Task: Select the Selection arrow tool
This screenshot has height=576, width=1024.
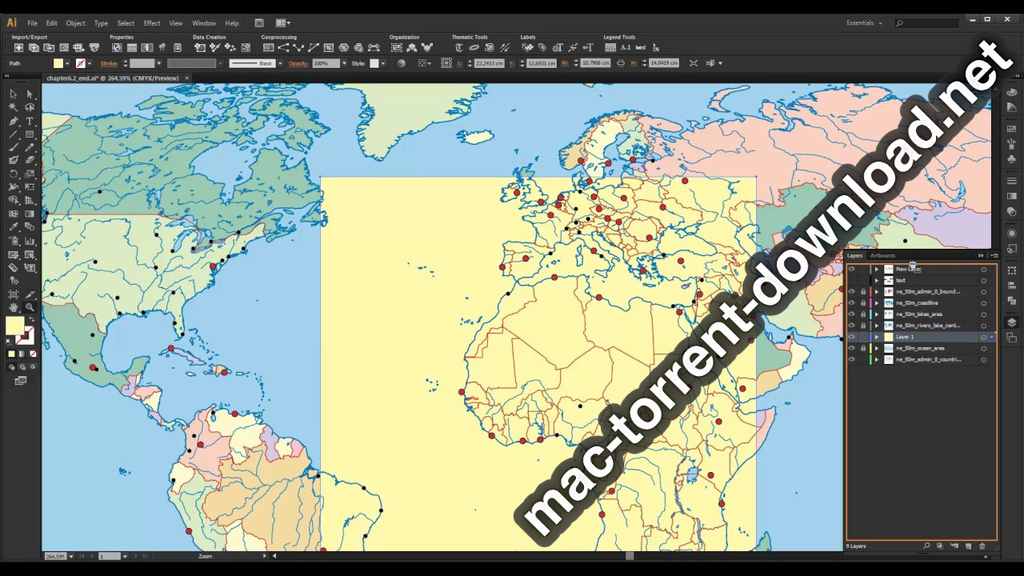Action: (13, 94)
